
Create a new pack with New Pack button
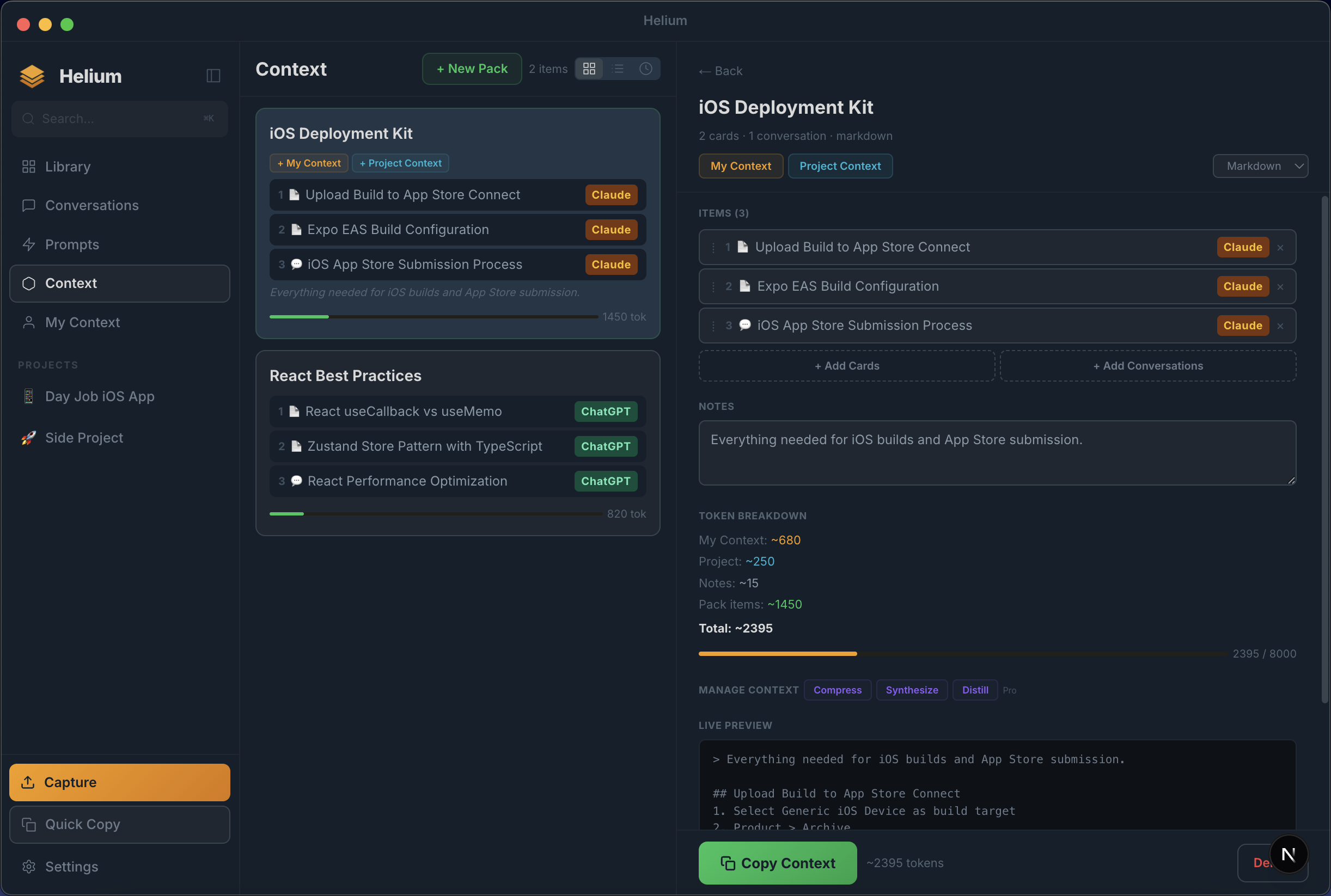coord(471,69)
